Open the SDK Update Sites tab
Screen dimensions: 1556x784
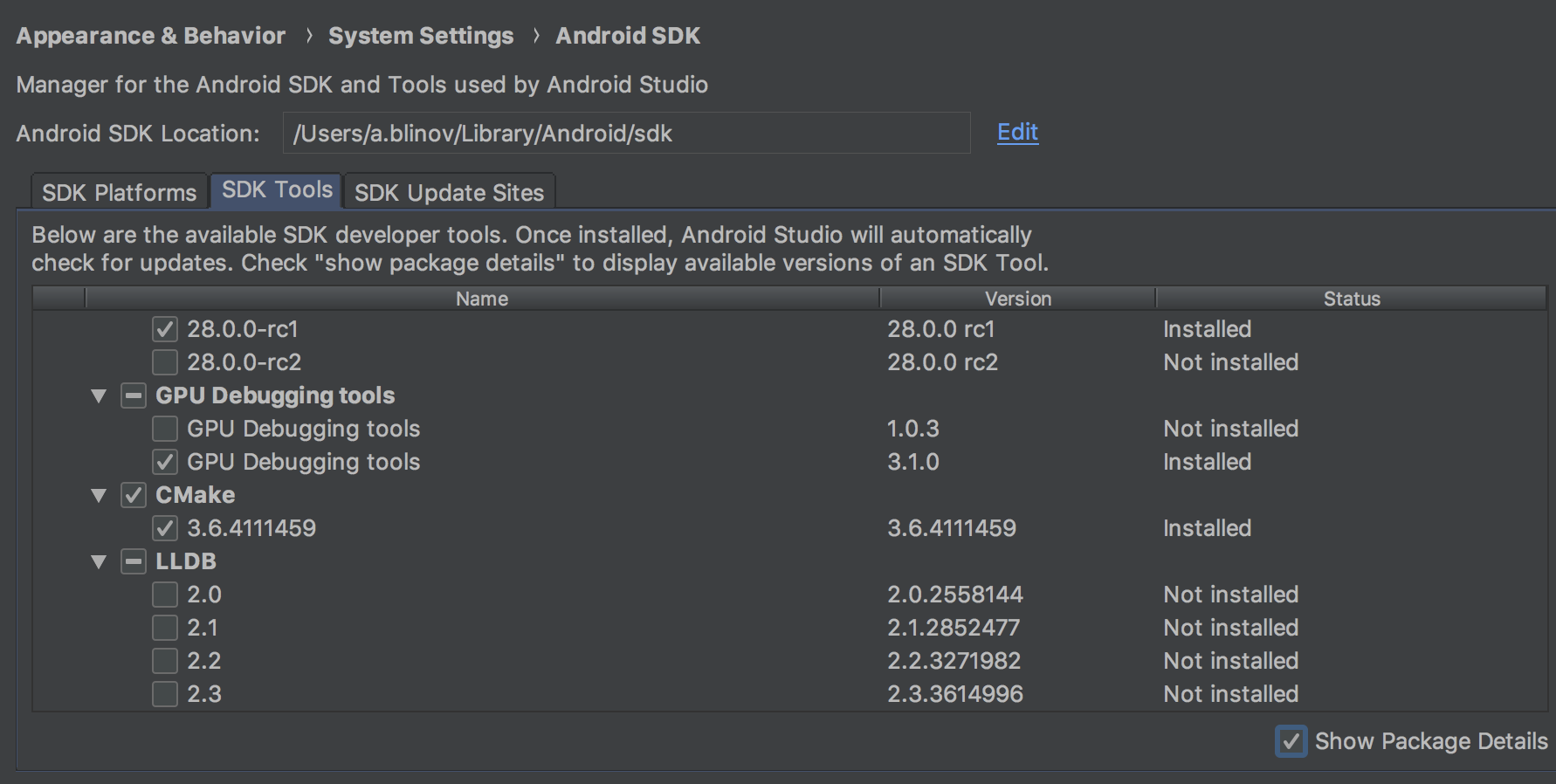click(x=449, y=192)
